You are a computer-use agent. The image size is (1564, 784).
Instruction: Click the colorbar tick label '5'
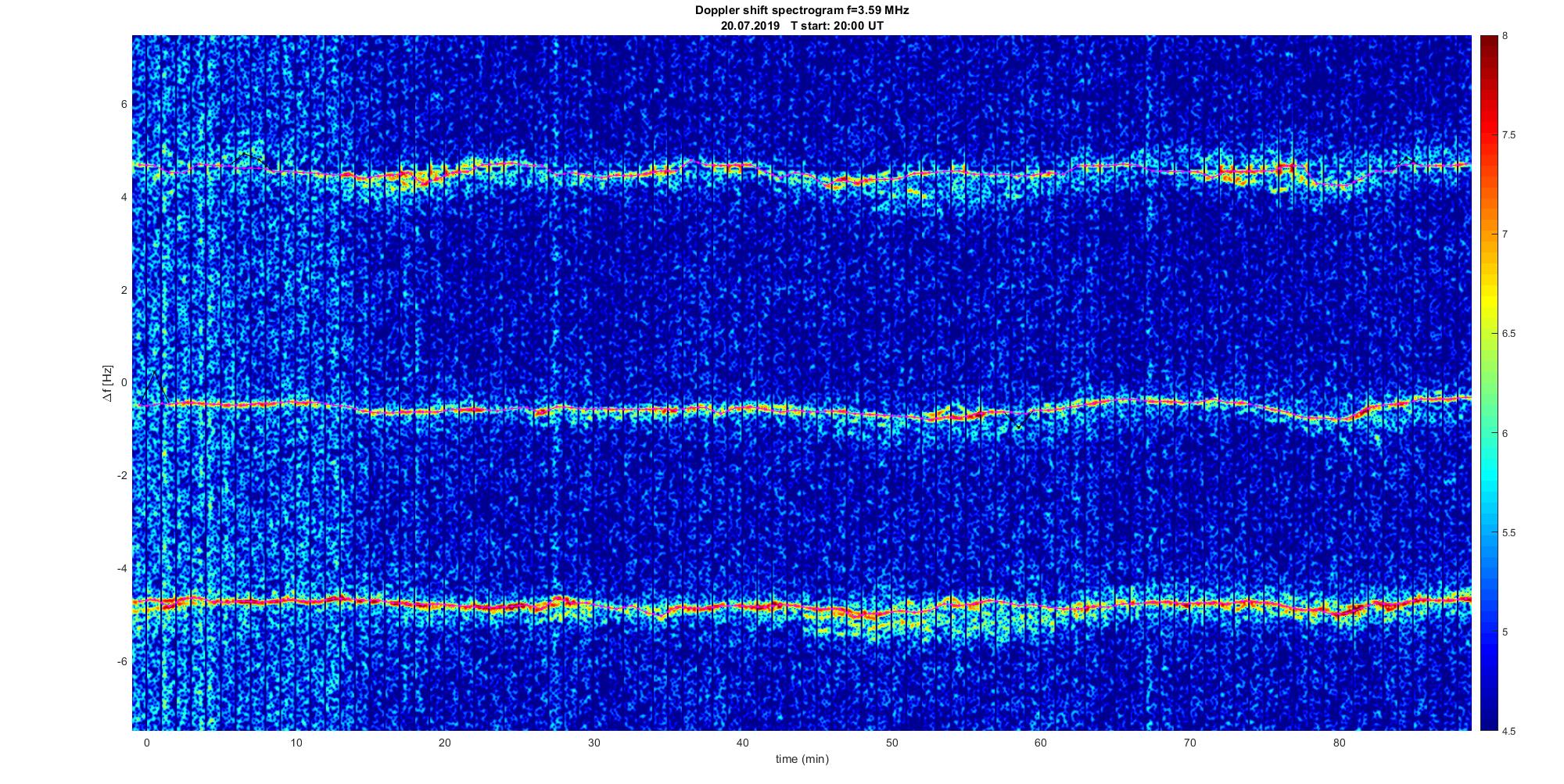pyautogui.click(x=1505, y=632)
